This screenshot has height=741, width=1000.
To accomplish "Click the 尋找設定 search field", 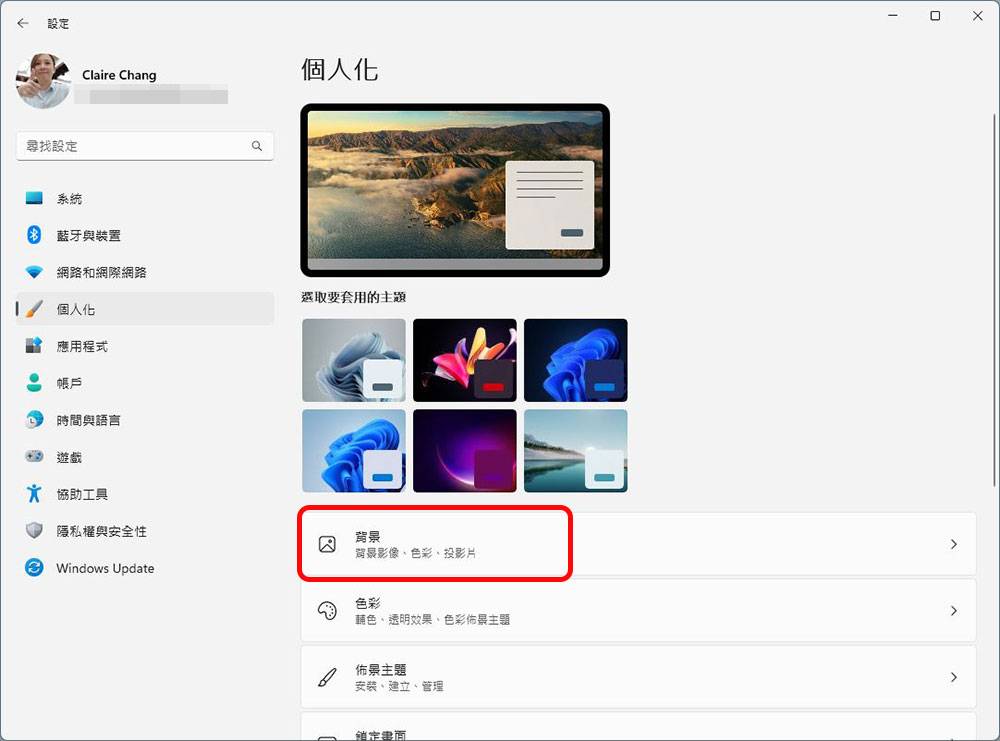I will tap(144, 145).
